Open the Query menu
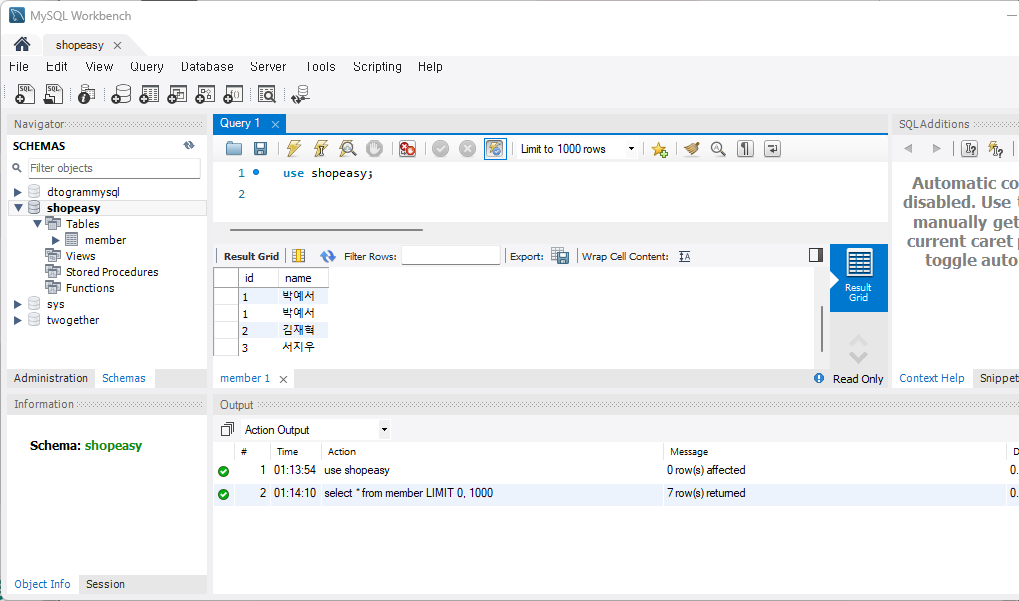Image resolution: width=1019 pixels, height=601 pixels. click(147, 66)
